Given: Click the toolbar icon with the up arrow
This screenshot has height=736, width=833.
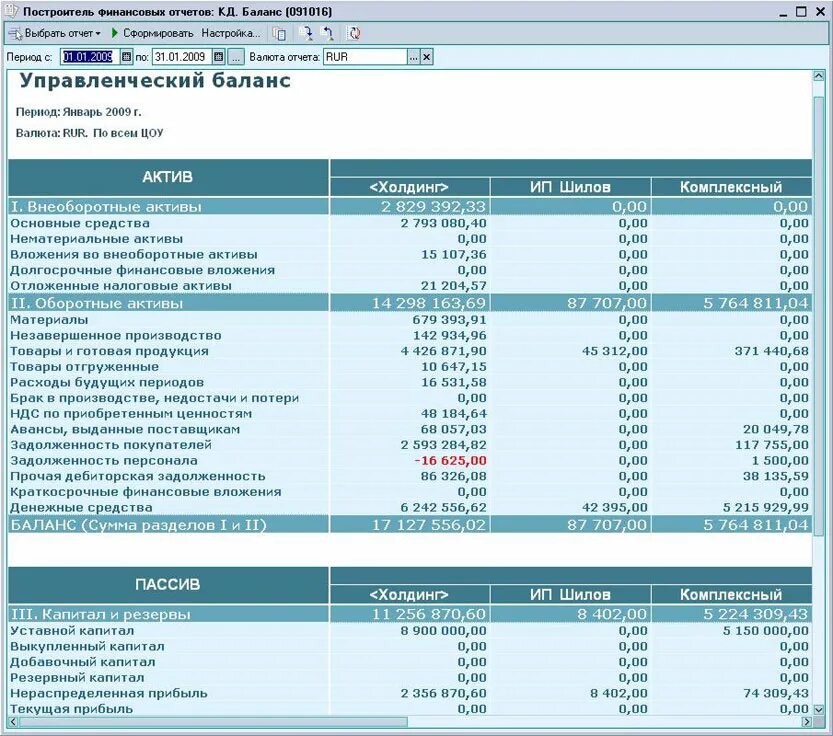Looking at the screenshot, I should pos(327,33).
